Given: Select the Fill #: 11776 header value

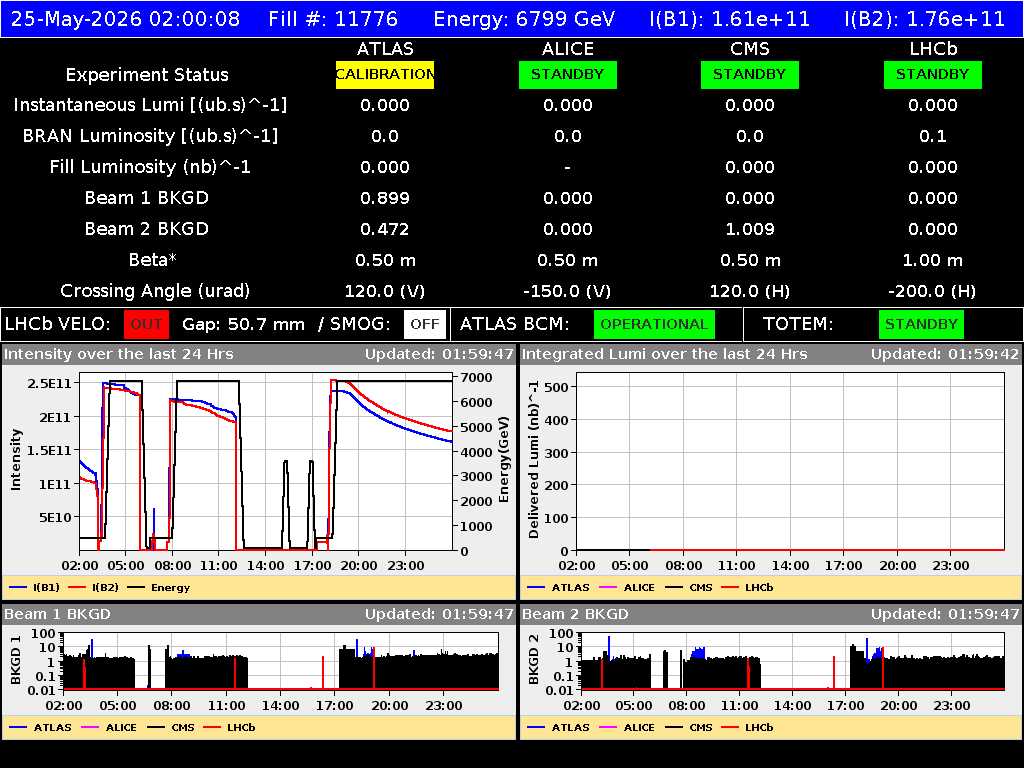Looking at the screenshot, I should [x=333, y=19].
